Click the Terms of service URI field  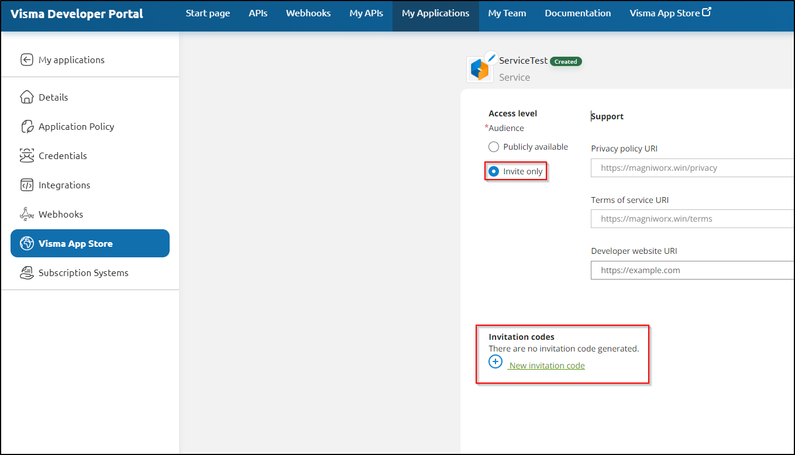[693, 219]
